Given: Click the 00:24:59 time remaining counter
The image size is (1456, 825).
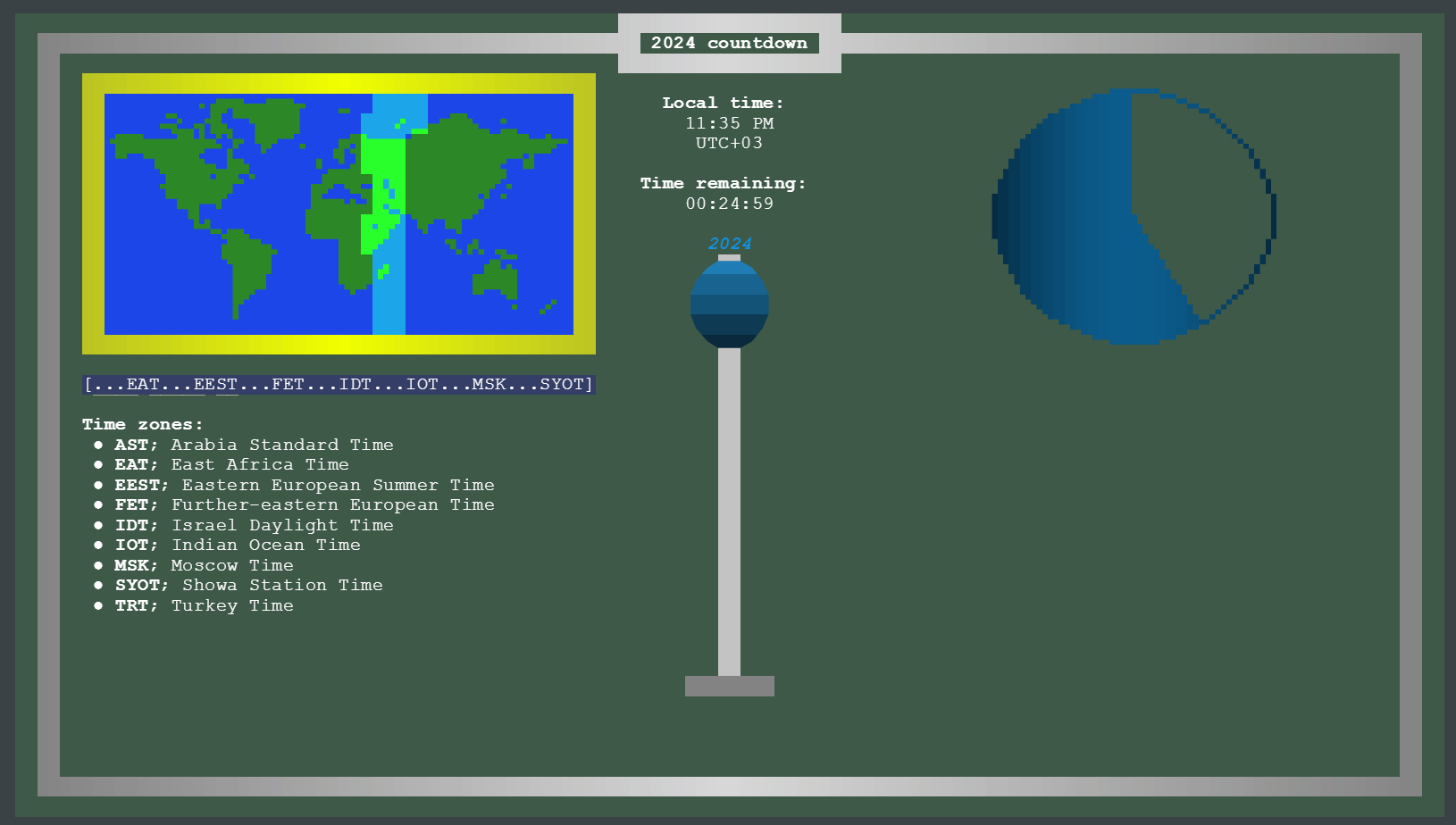Looking at the screenshot, I should click(729, 204).
